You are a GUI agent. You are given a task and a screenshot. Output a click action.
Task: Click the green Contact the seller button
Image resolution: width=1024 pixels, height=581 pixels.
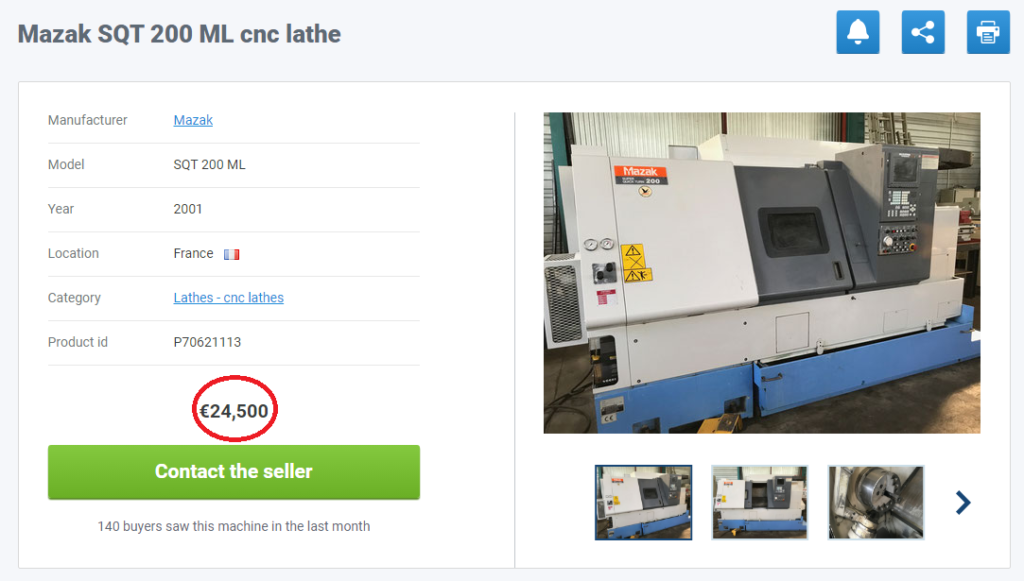click(x=234, y=472)
